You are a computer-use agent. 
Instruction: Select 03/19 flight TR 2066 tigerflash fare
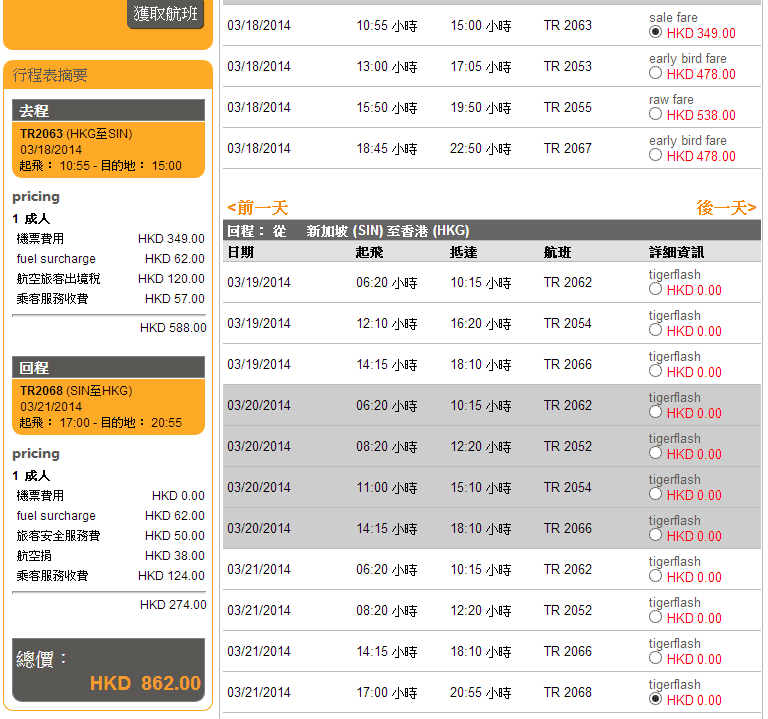pyautogui.click(x=656, y=372)
